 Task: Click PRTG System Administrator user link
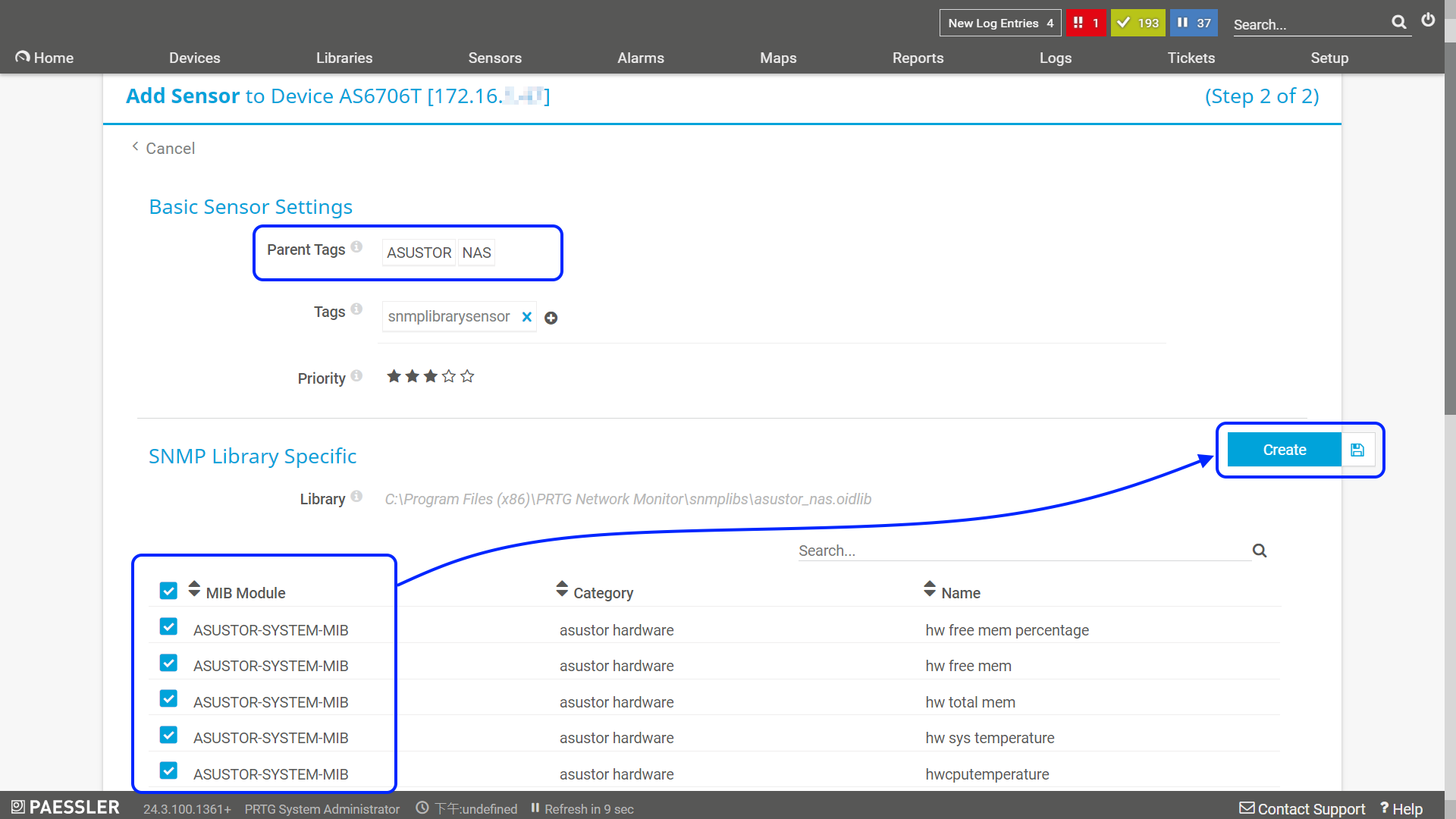tap(322, 808)
